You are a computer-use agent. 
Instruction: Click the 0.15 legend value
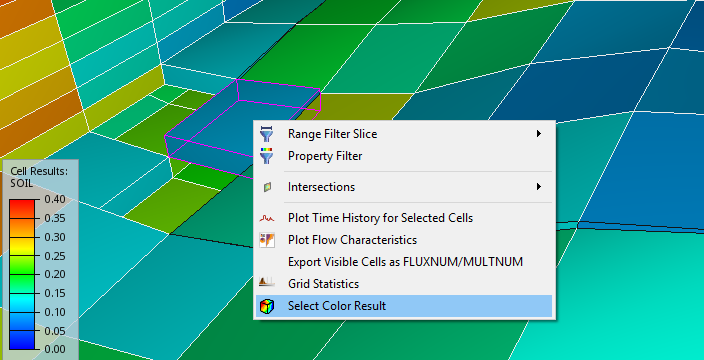point(55,293)
